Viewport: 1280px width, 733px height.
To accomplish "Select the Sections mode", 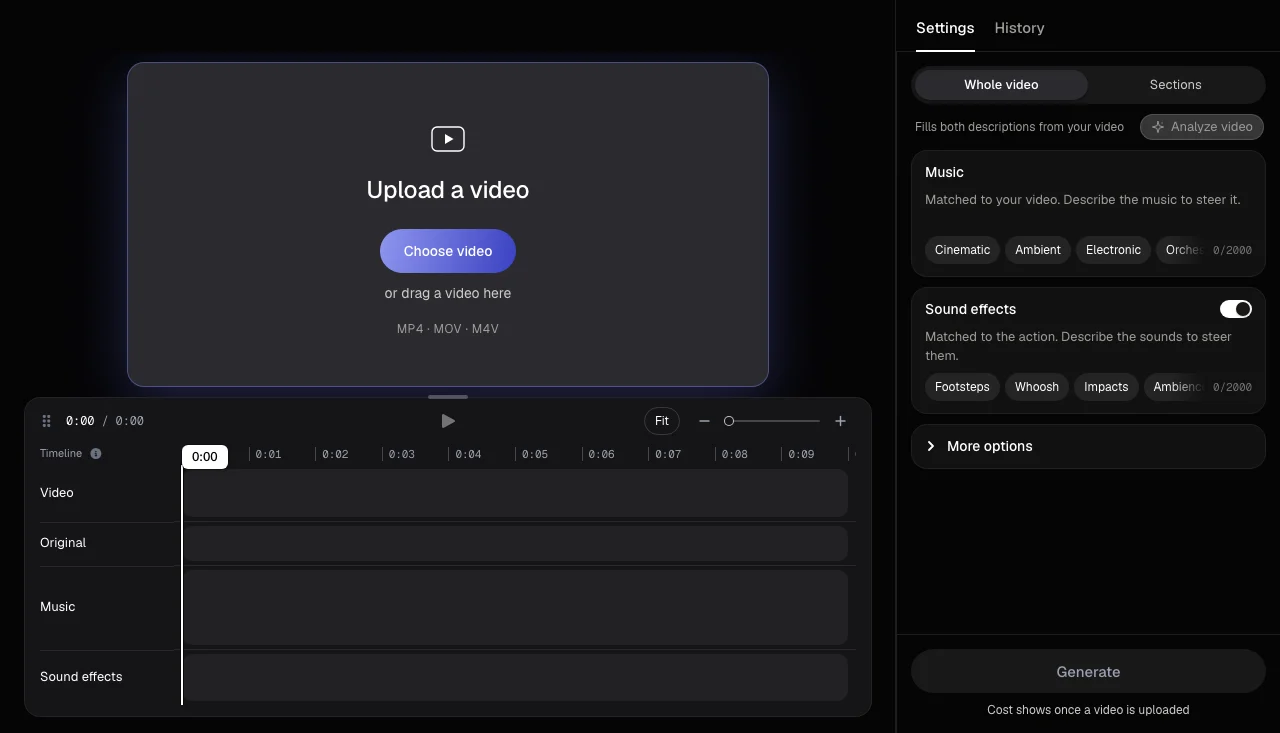I will point(1175,85).
